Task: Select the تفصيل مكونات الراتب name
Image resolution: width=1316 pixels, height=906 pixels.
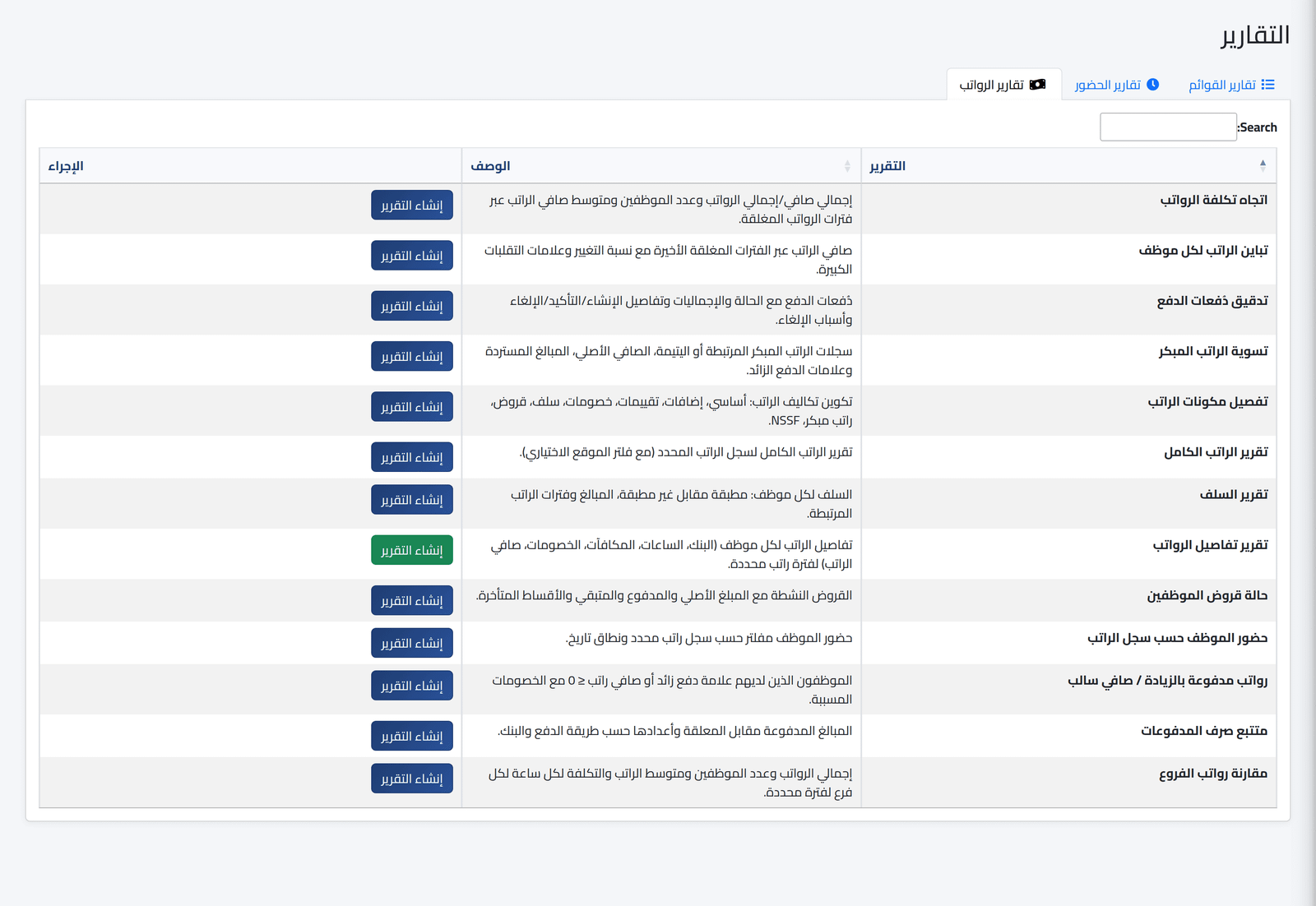Action: (x=1208, y=401)
